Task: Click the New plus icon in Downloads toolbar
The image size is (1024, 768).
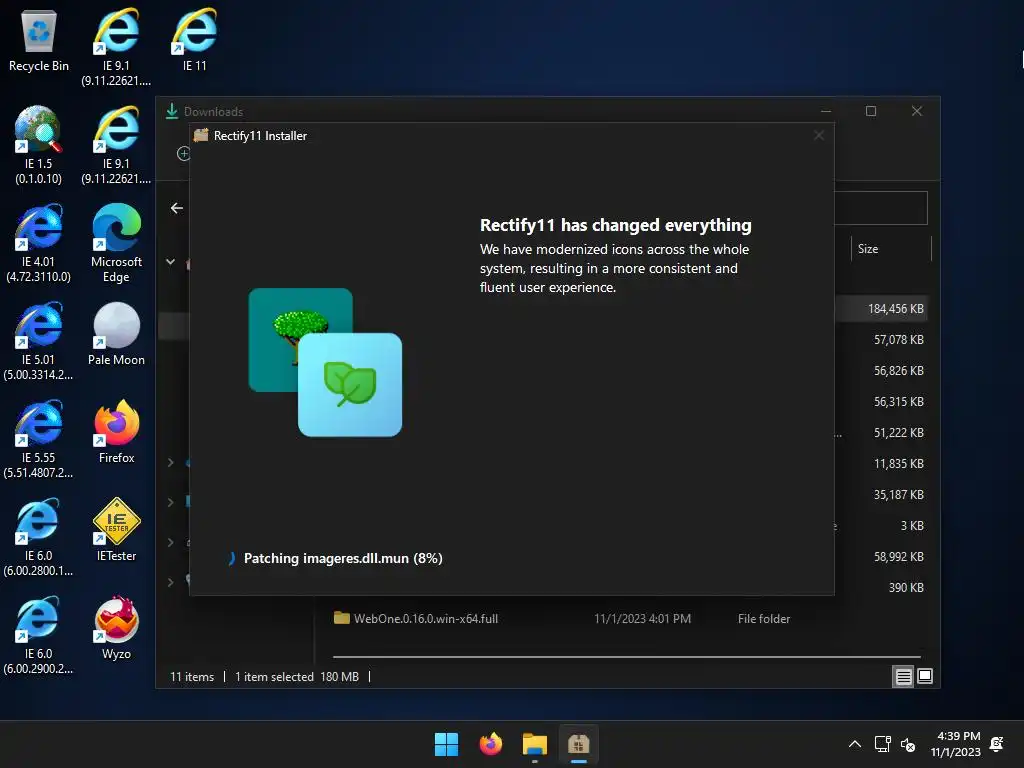Action: click(x=184, y=153)
